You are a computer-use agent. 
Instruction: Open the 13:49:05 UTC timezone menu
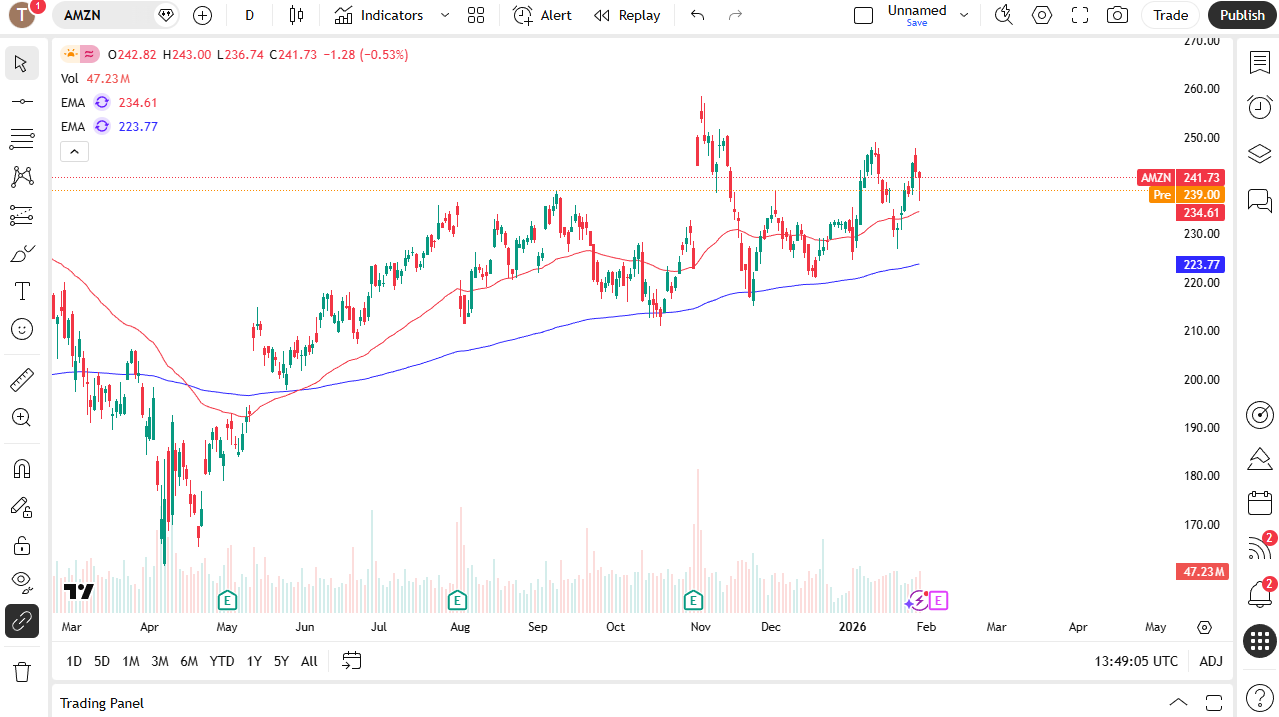point(1136,661)
